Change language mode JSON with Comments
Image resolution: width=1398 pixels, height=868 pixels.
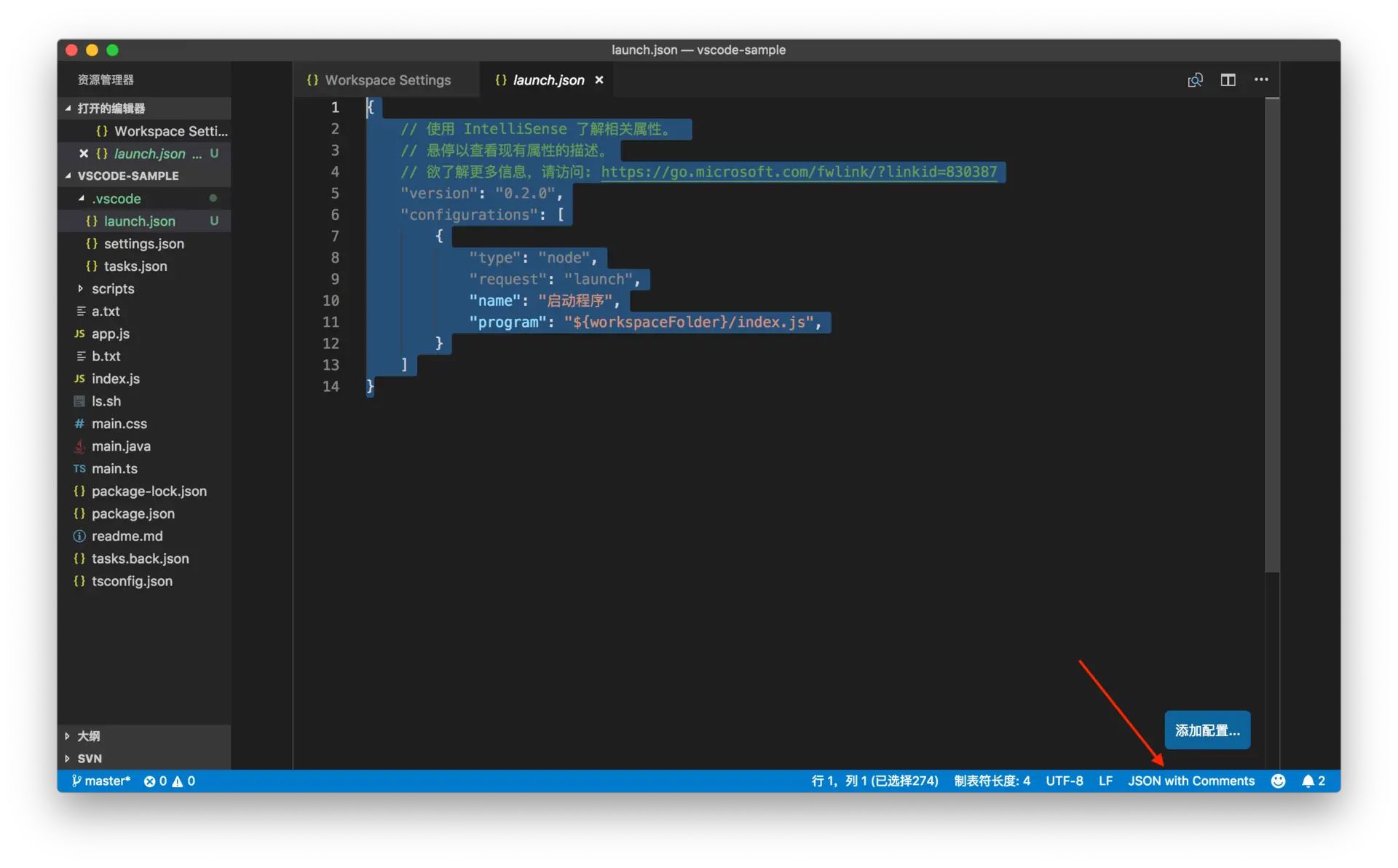tap(1191, 781)
